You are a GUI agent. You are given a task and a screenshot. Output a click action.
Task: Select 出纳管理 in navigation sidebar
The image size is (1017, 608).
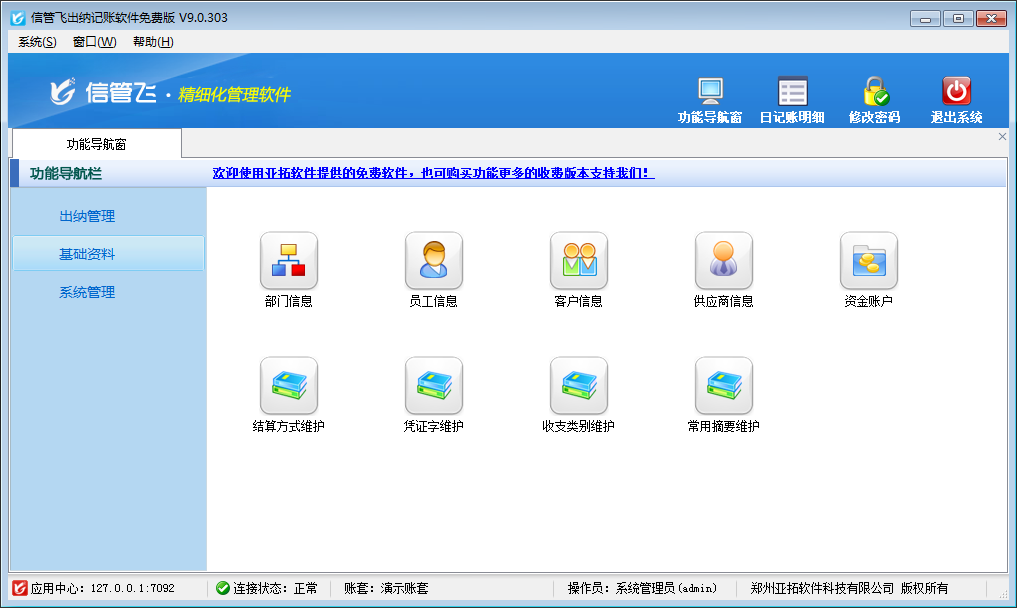[x=87, y=216]
